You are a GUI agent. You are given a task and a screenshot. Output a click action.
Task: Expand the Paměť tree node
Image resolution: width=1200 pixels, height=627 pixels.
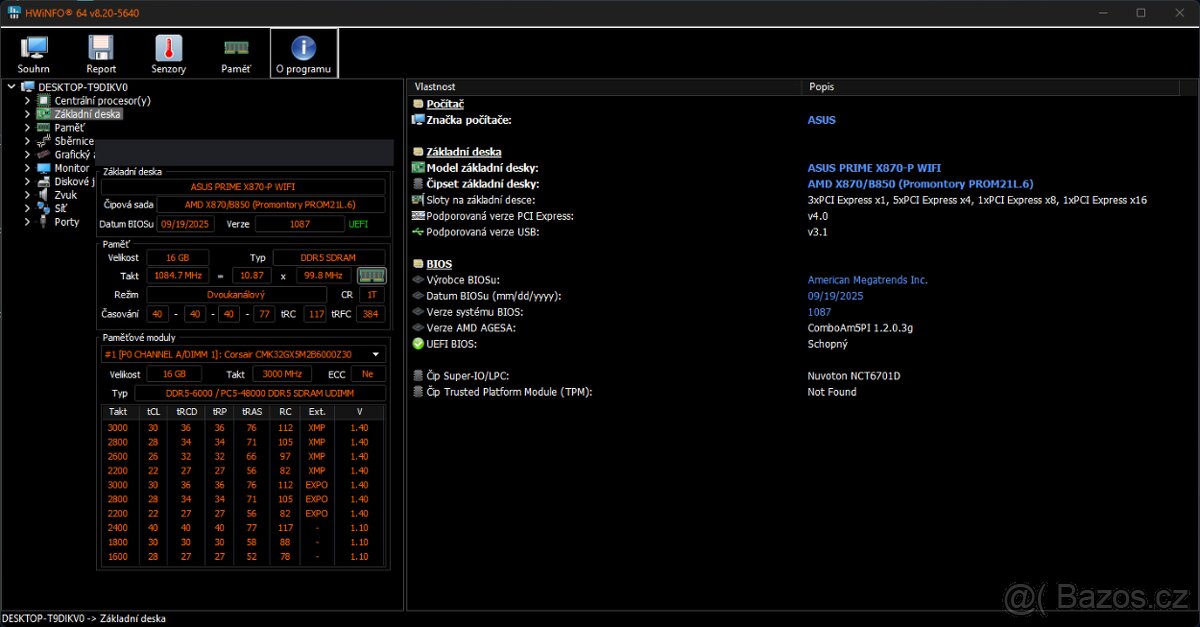[x=27, y=128]
